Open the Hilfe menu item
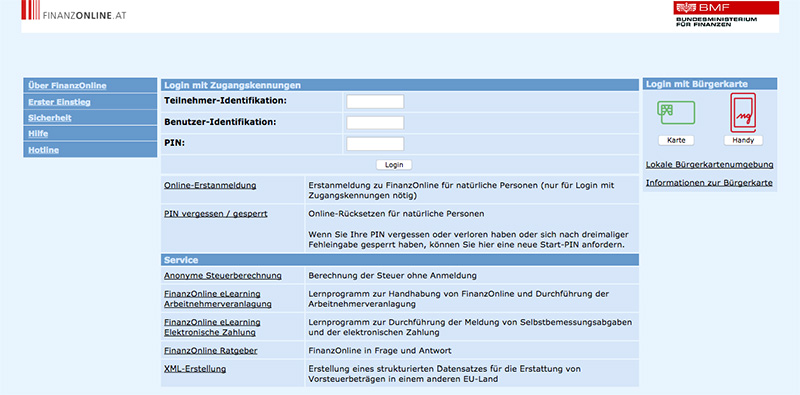800x395 pixels. coord(38,134)
